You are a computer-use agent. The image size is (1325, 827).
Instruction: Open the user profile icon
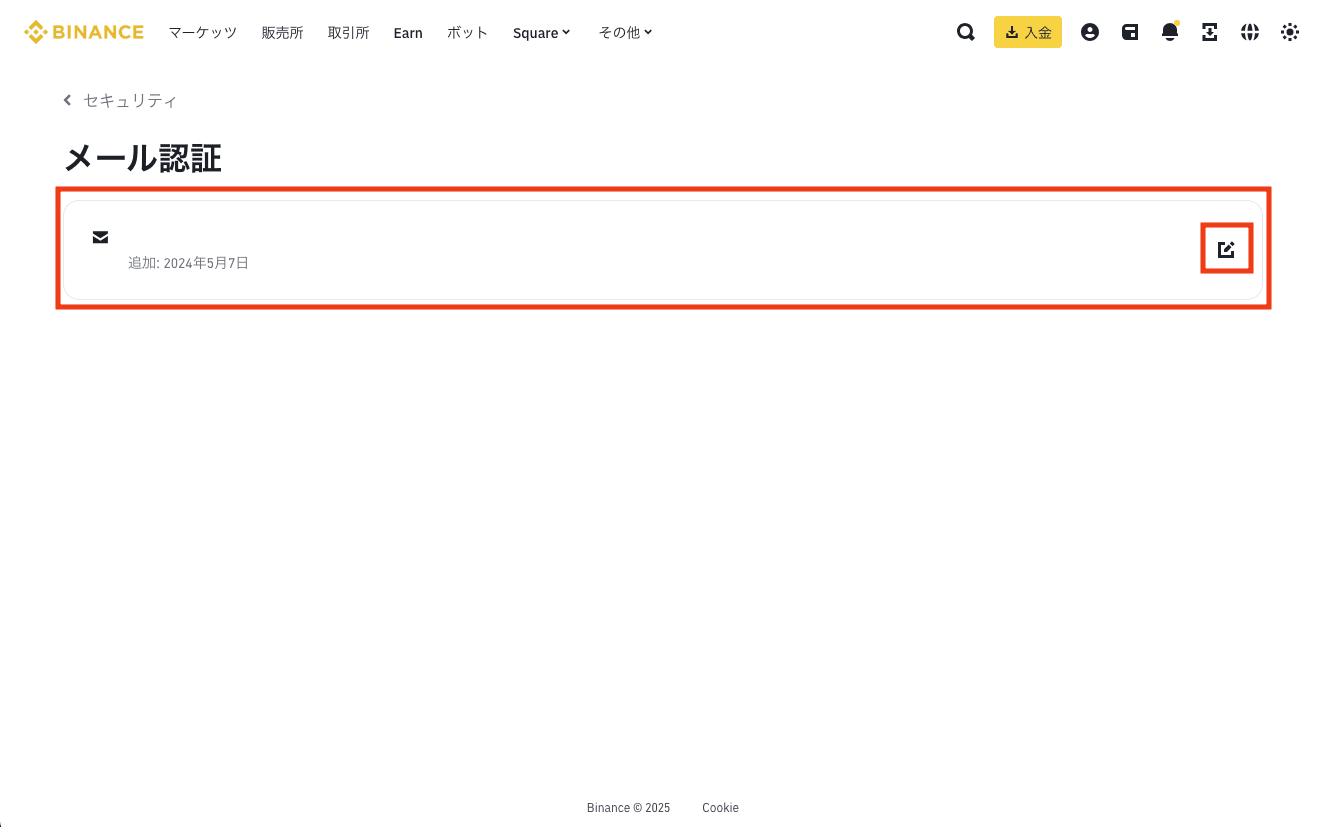(1090, 32)
